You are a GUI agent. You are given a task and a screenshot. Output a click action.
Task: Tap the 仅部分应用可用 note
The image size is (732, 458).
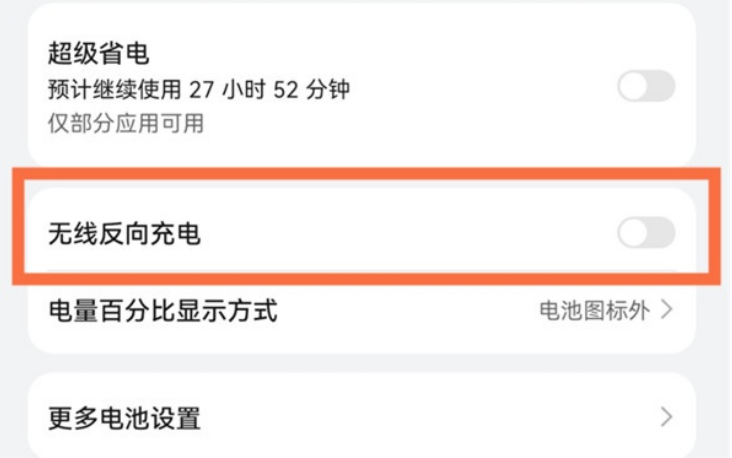click(126, 123)
